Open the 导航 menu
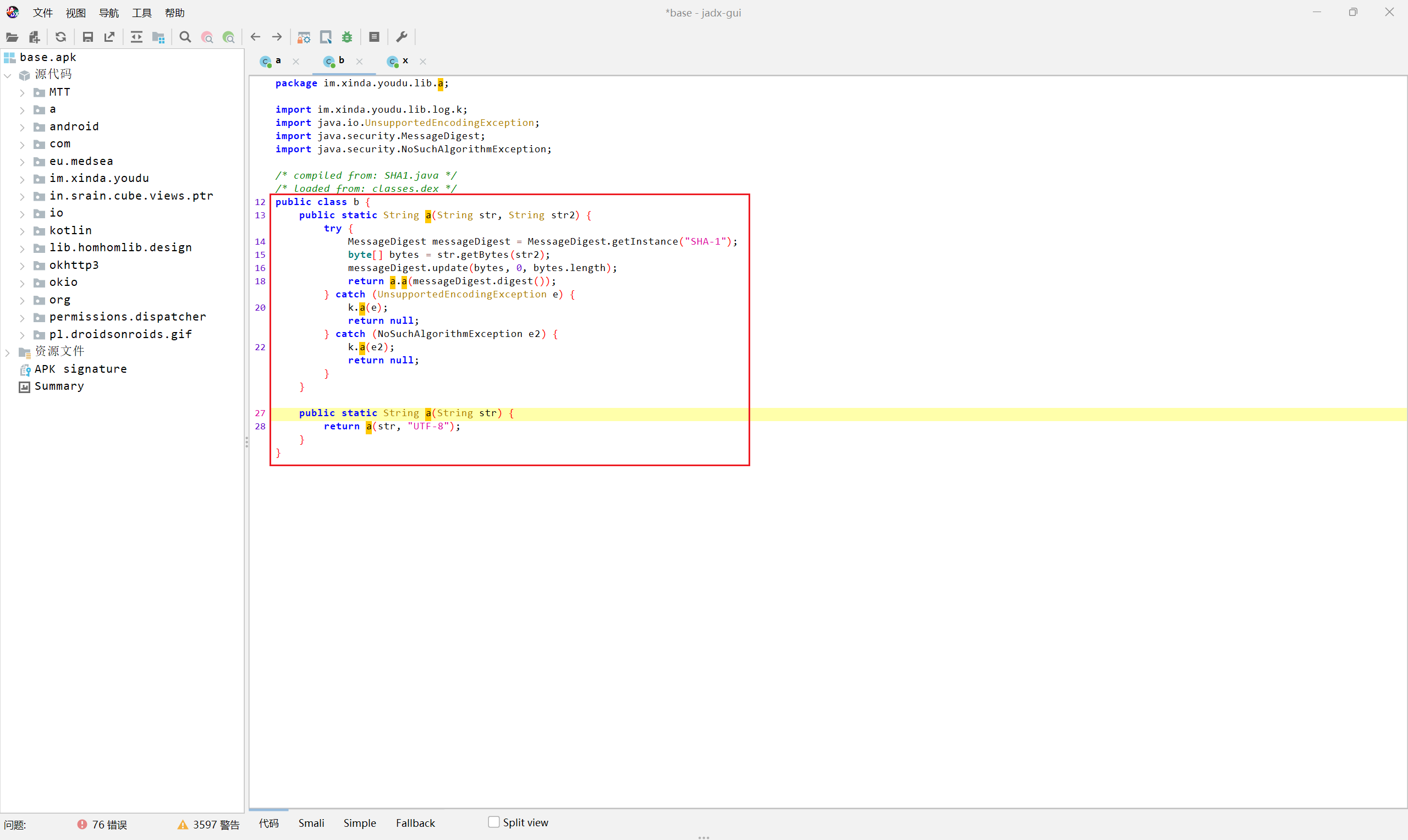 (x=109, y=13)
